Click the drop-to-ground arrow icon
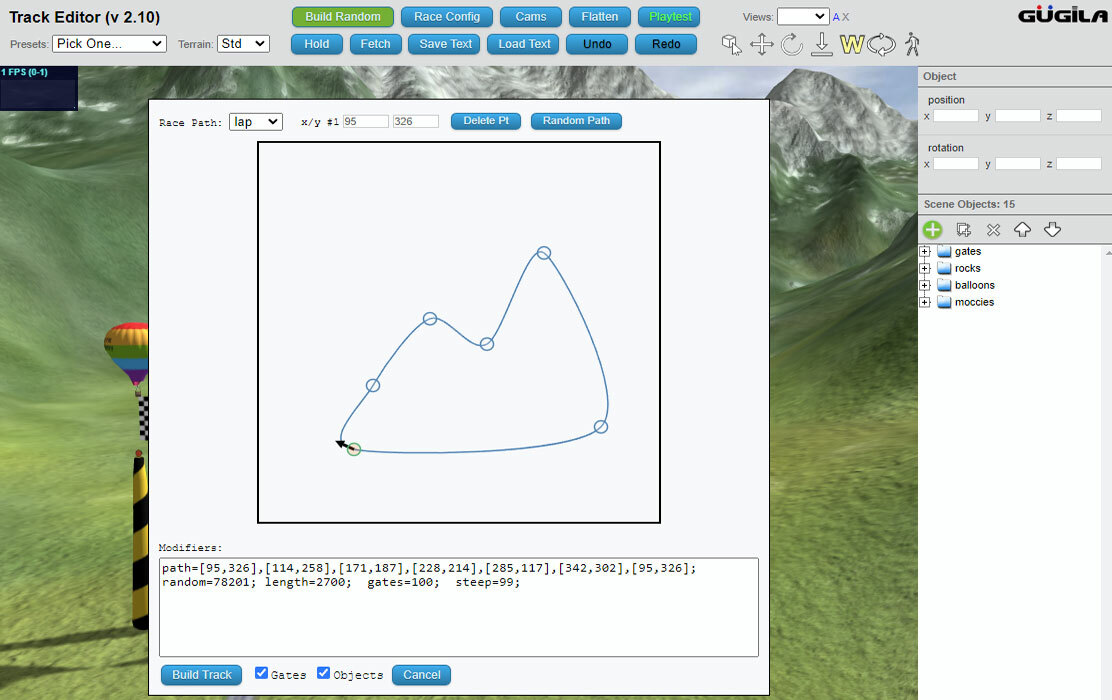The height and width of the screenshot is (700, 1112). pyautogui.click(x=821, y=44)
